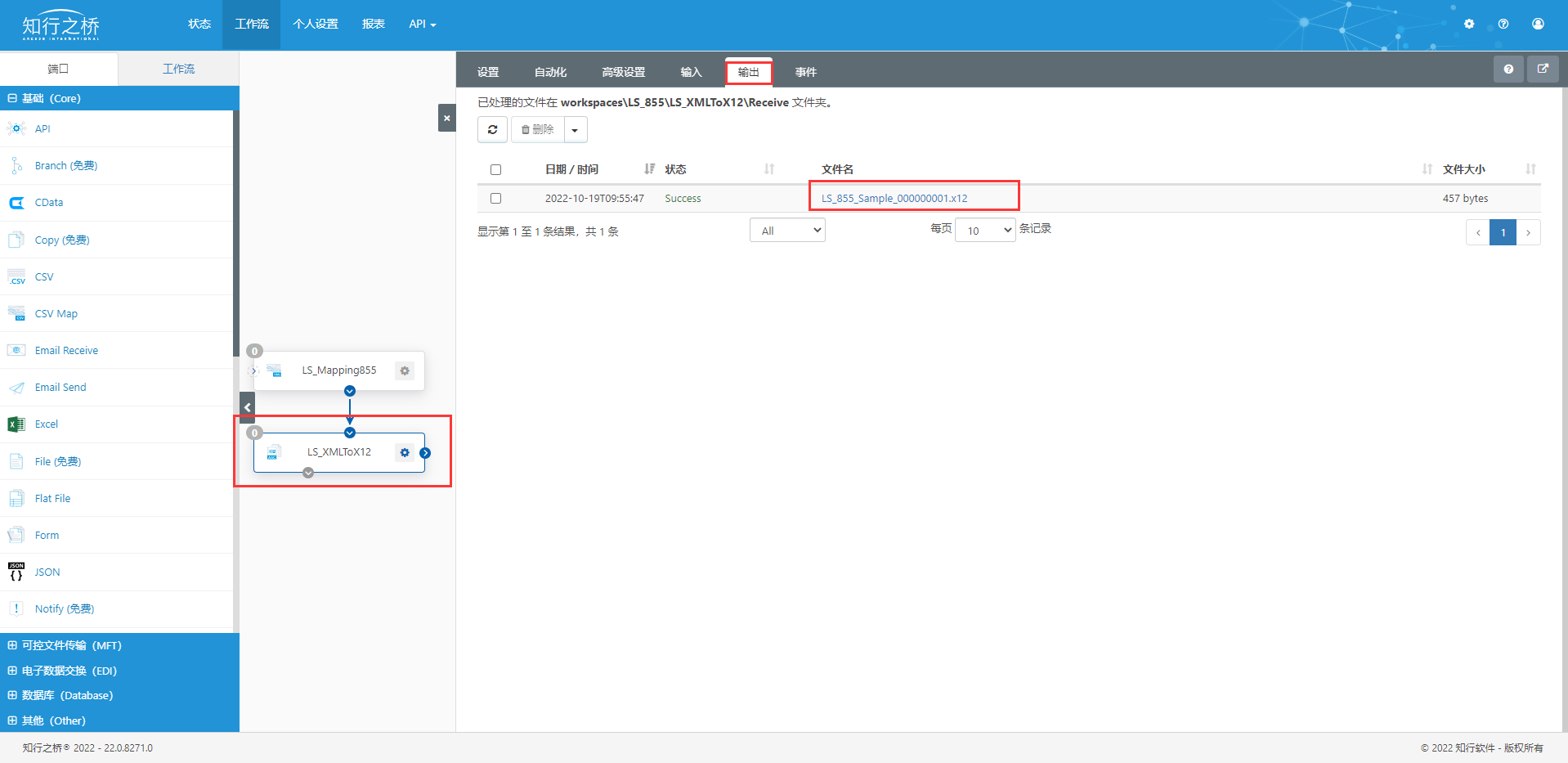
Task: Click the refresh icon above the file table
Action: tap(492, 130)
